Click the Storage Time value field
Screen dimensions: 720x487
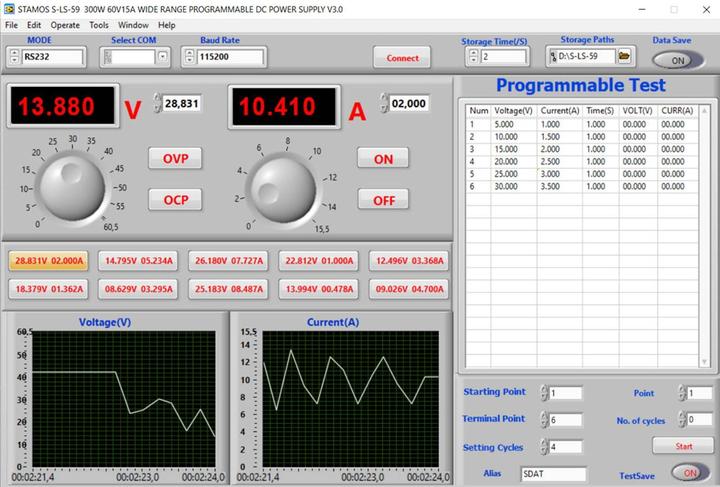pos(503,57)
